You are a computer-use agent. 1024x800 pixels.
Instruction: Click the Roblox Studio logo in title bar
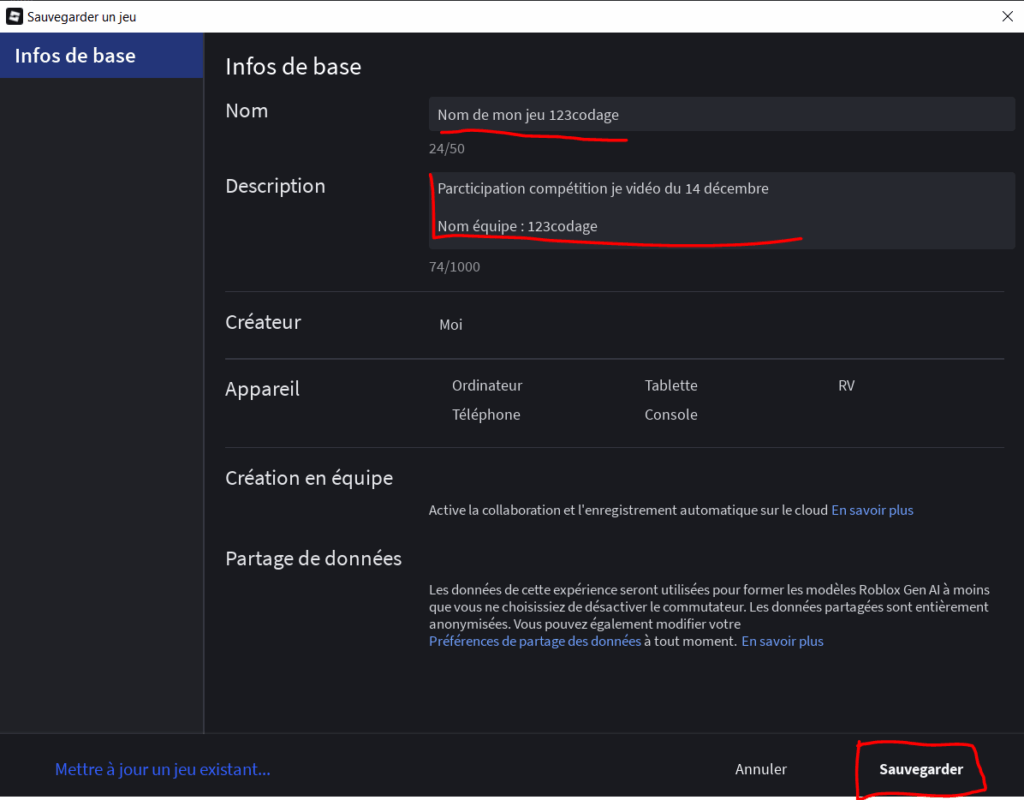pyautogui.click(x=15, y=16)
